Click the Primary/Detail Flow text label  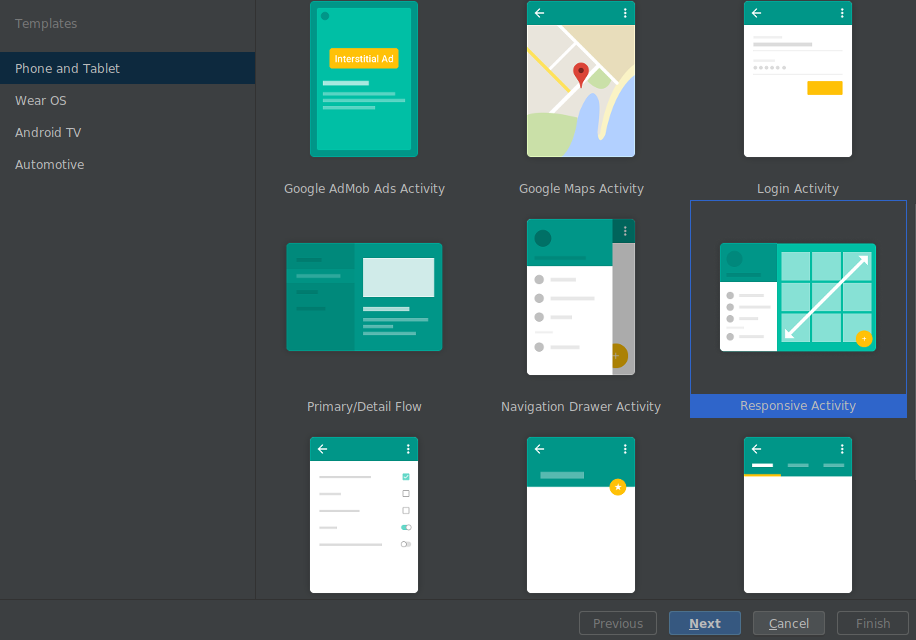tap(364, 406)
